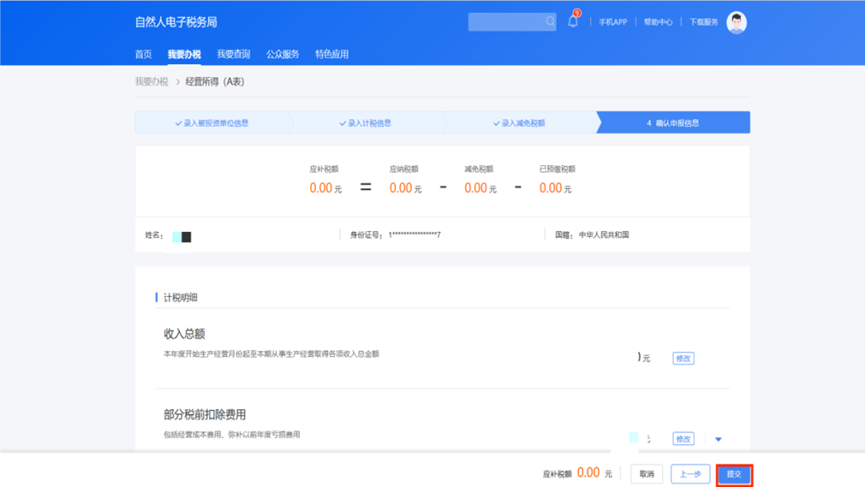Open the 帮助中心 link
This screenshot has width=865, height=487.
(x=658, y=22)
